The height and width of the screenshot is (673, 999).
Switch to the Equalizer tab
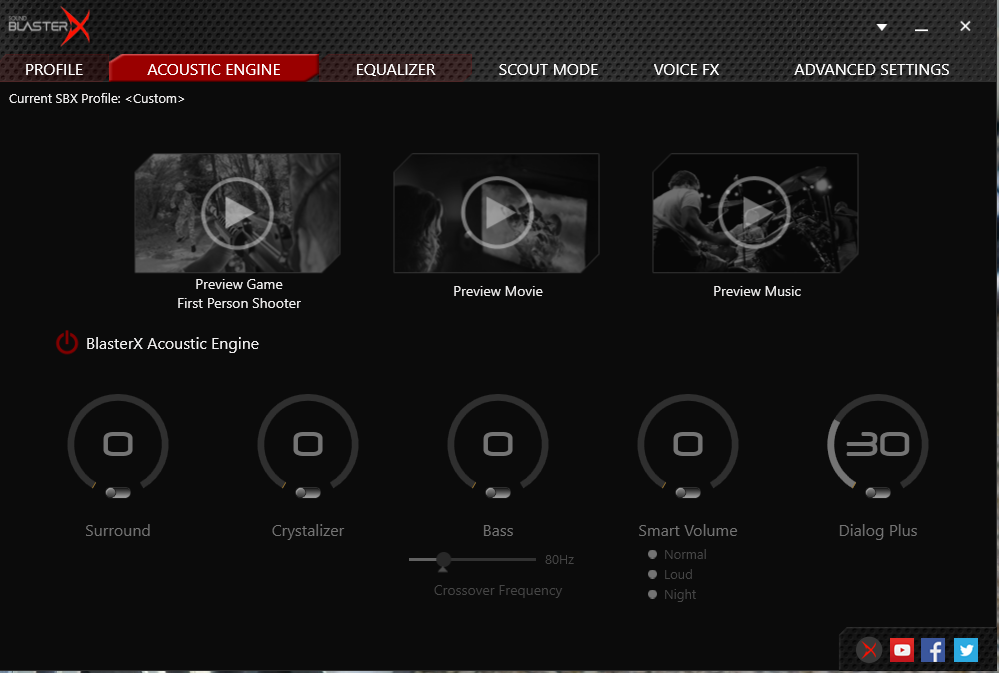tap(396, 70)
